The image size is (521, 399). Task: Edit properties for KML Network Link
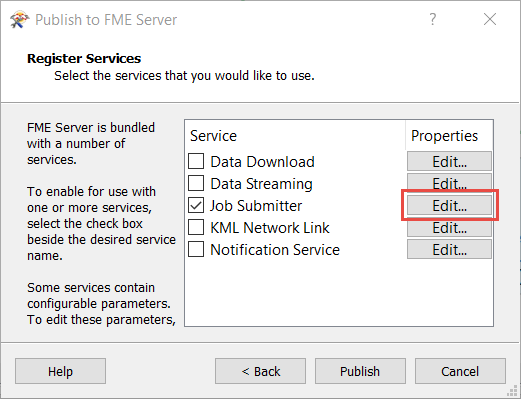449,228
